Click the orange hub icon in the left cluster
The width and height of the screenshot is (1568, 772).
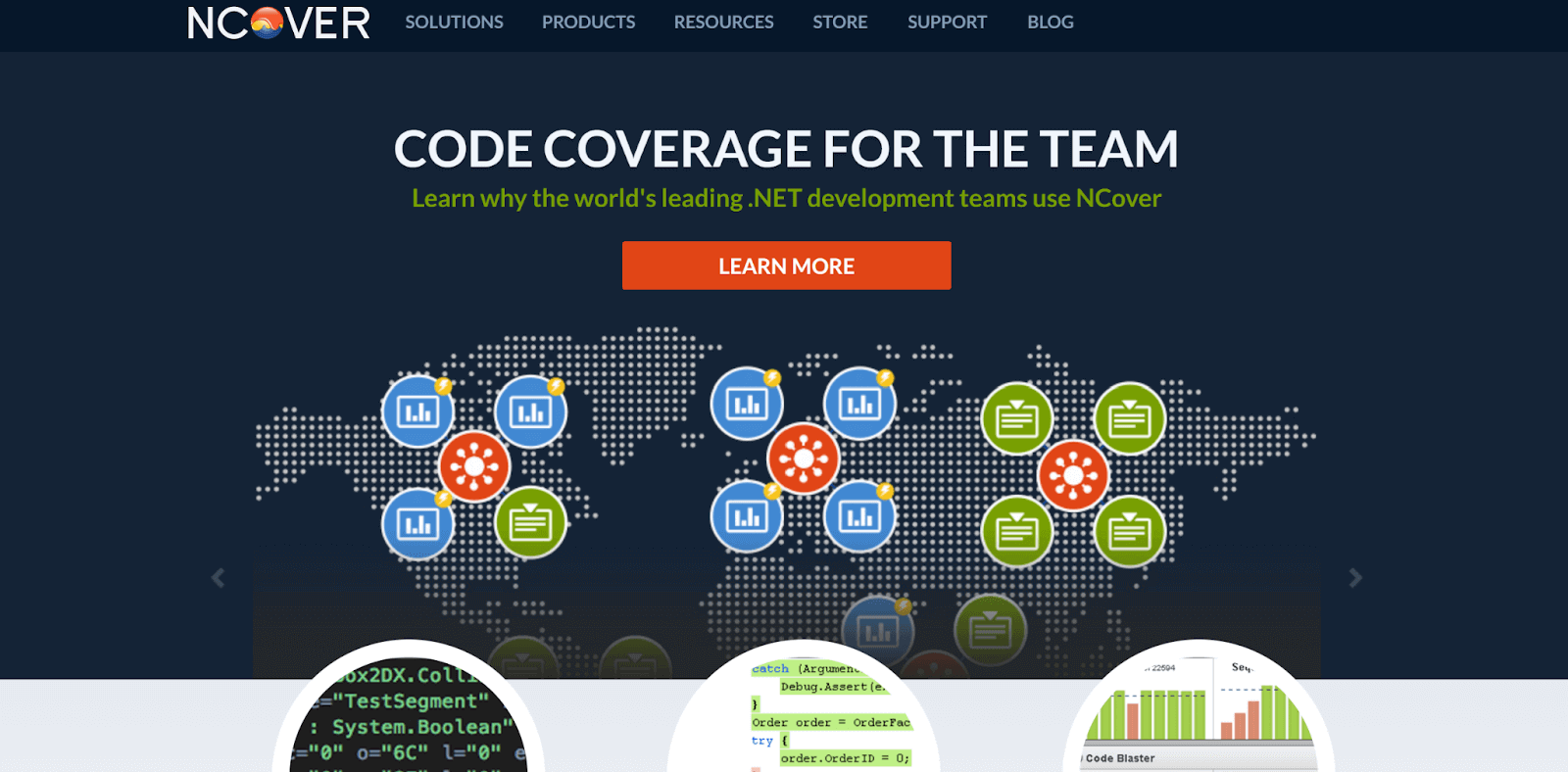point(474,466)
